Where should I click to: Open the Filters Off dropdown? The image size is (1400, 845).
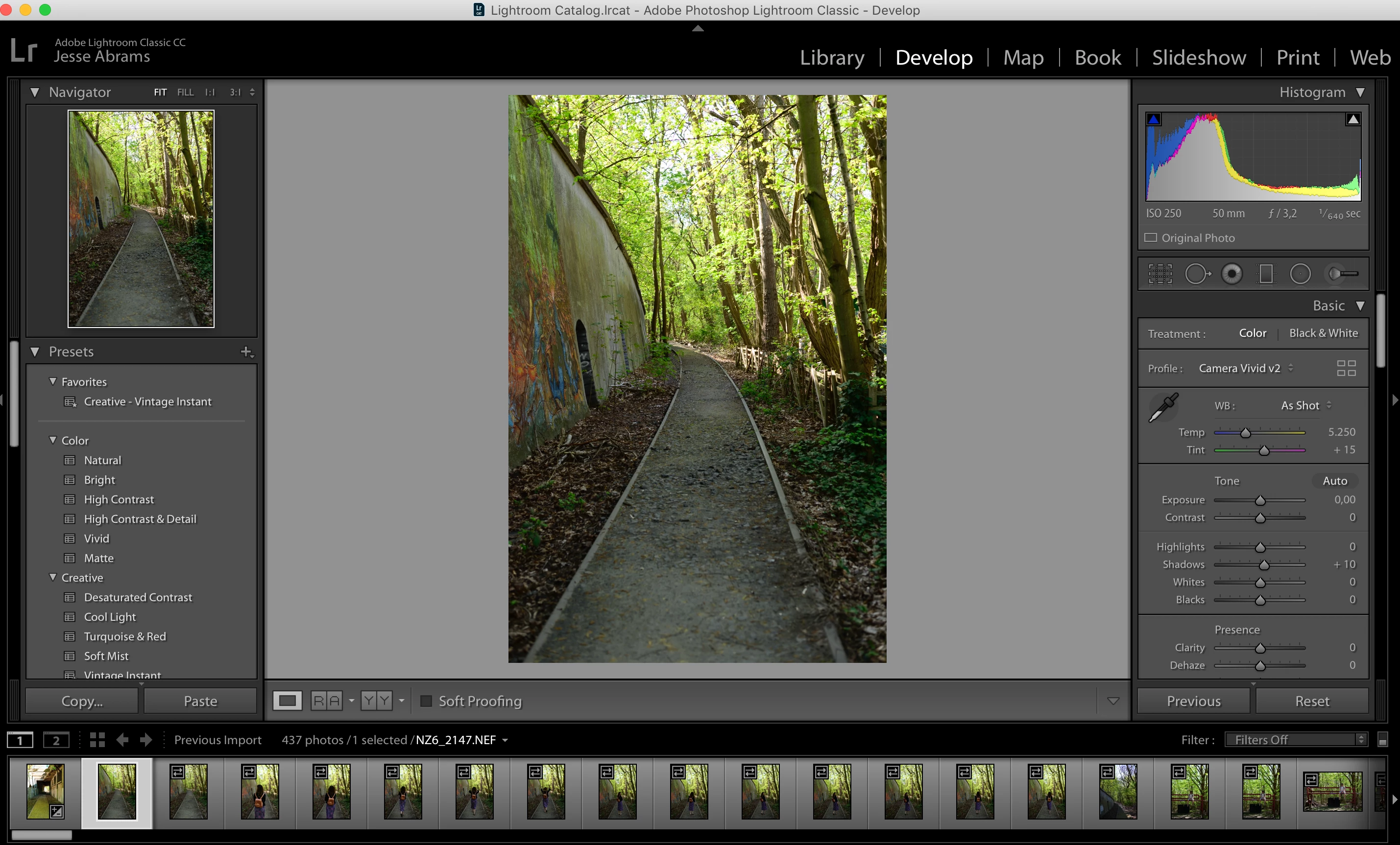coord(1297,739)
